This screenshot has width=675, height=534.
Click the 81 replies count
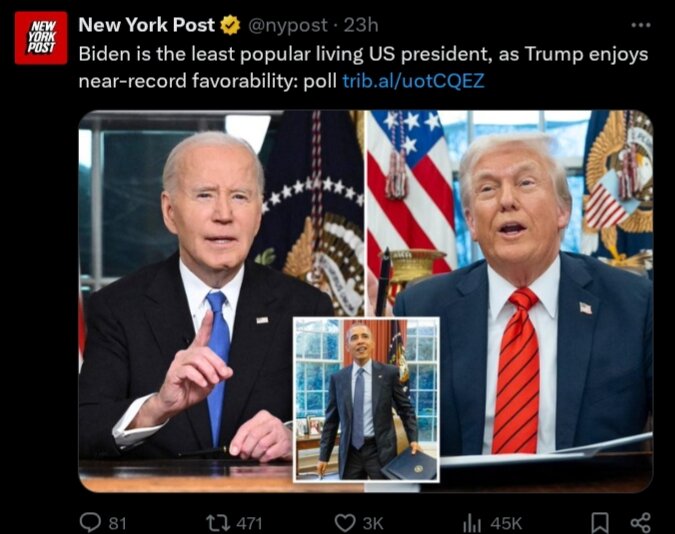(117, 523)
